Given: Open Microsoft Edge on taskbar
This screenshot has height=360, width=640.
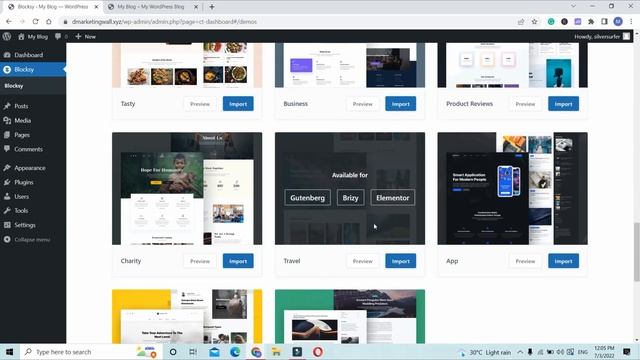Looking at the screenshot, I should coord(235,352).
